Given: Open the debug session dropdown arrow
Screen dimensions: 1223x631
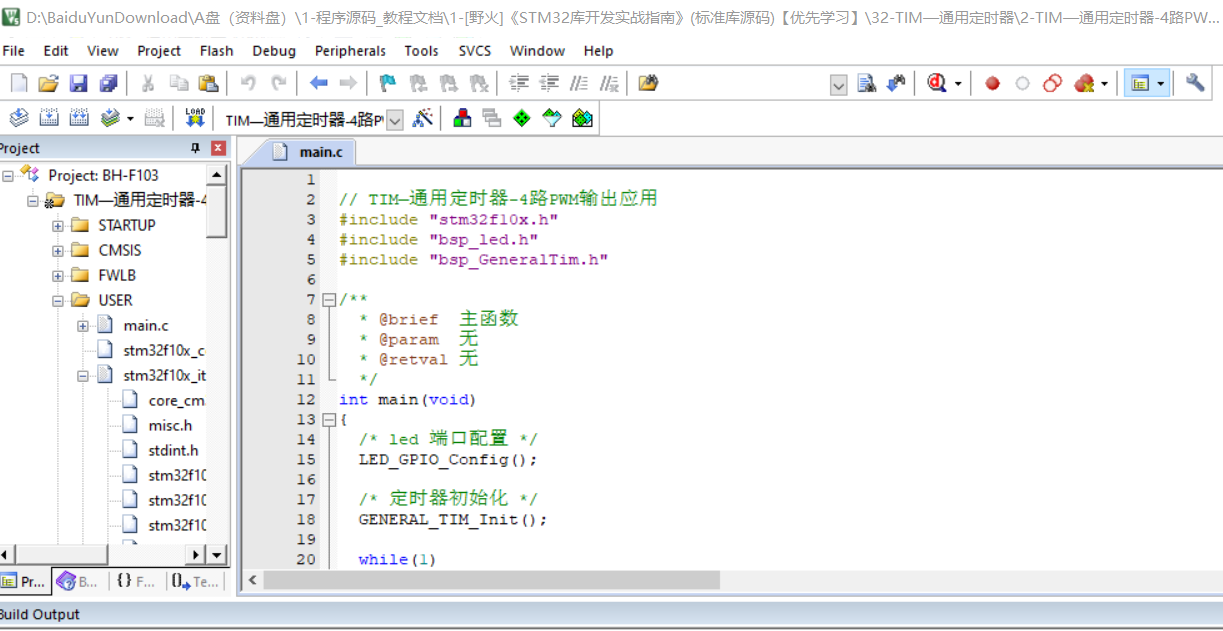Looking at the screenshot, I should (x=958, y=84).
